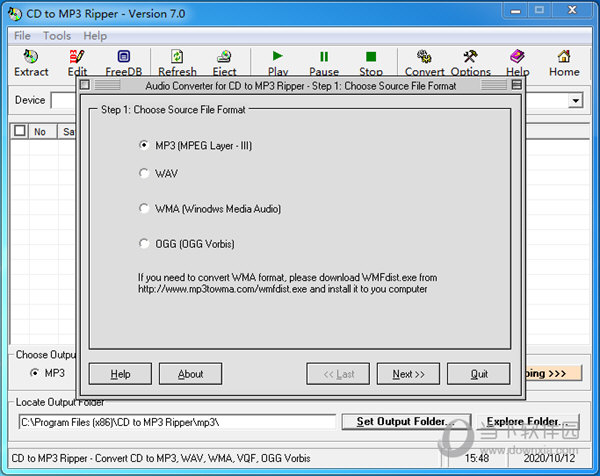
Task: Choose OGG (OGG Vorbis) source format
Action: (x=186, y=244)
